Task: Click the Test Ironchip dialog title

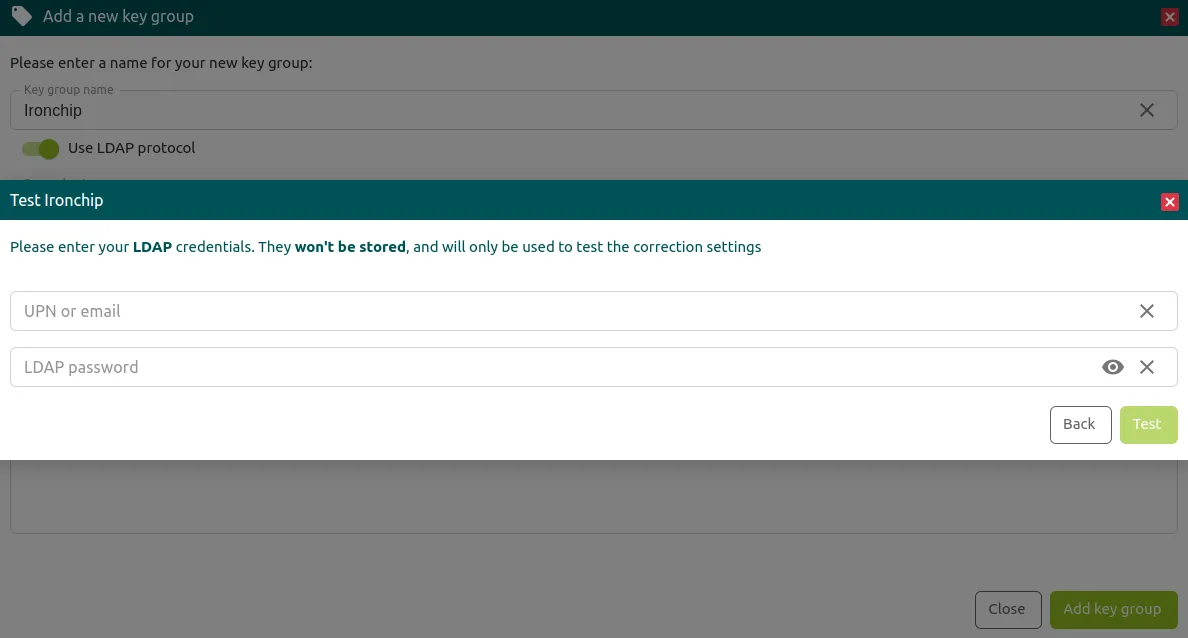Action: coord(57,201)
